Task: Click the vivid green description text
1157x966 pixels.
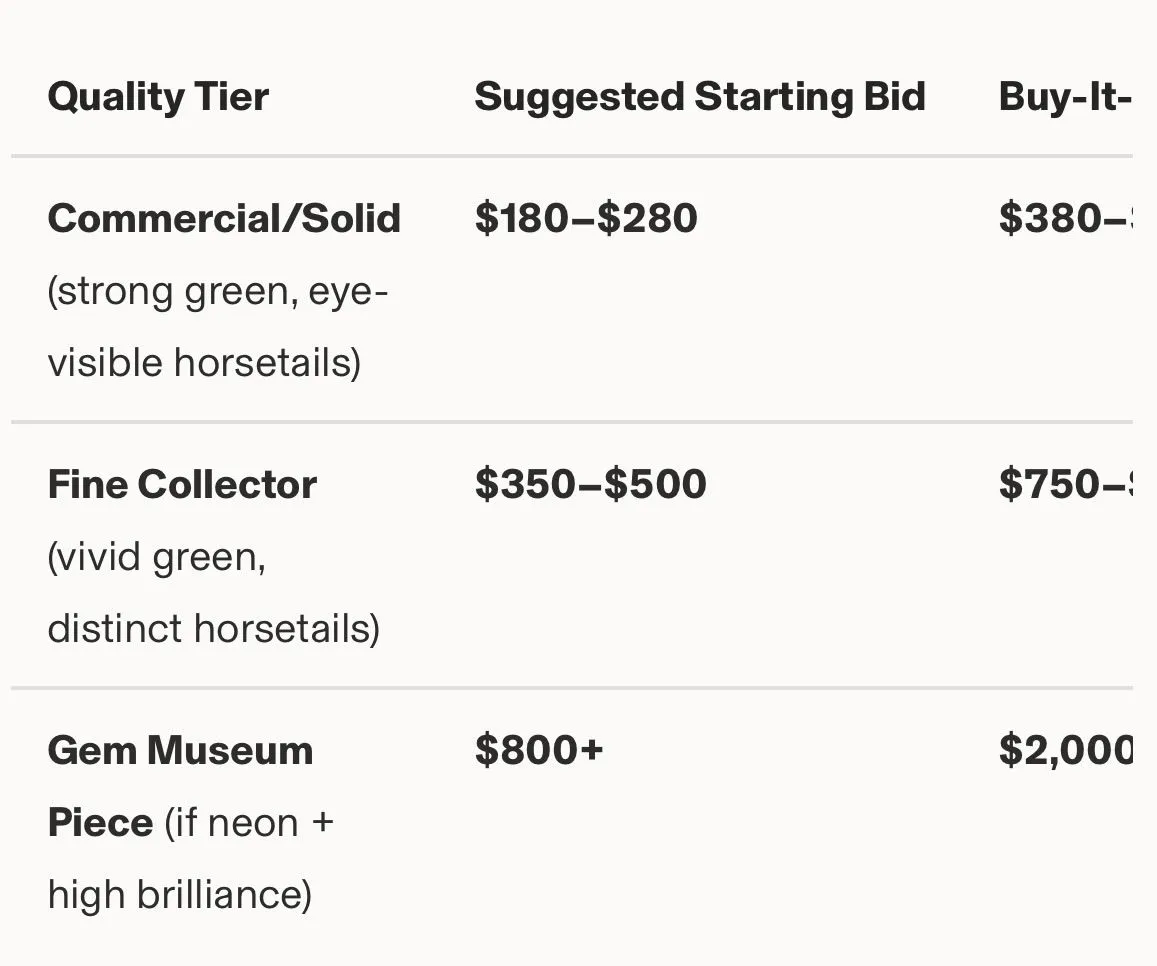Action: (156, 557)
